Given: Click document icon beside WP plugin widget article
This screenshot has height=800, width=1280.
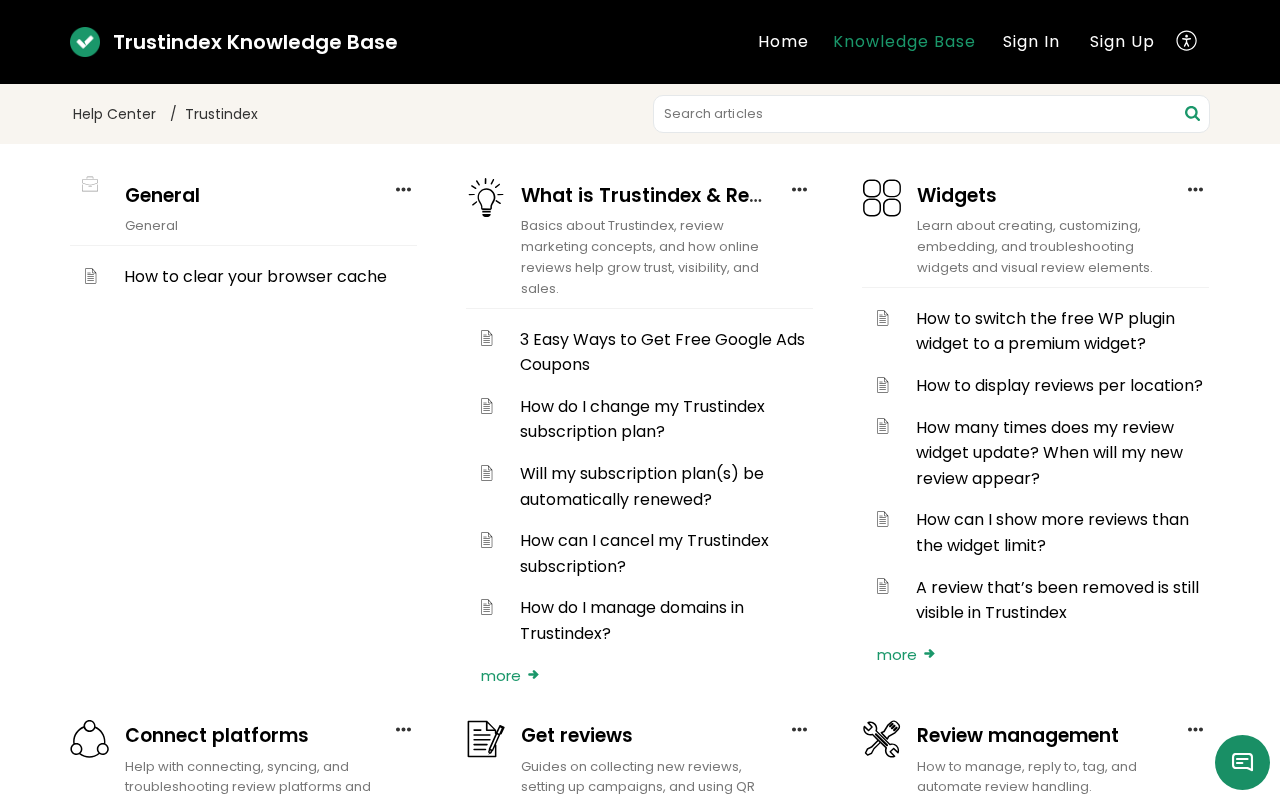Looking at the screenshot, I should coord(883,318).
